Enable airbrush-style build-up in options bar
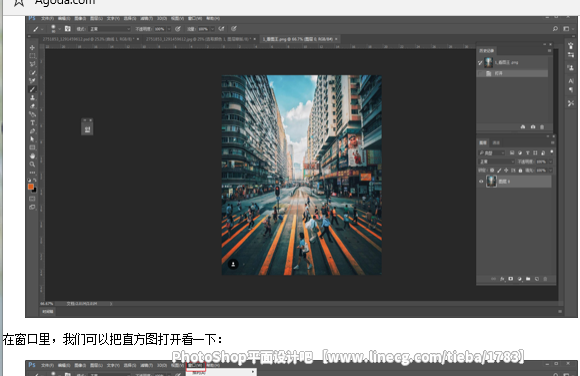 [221, 28]
